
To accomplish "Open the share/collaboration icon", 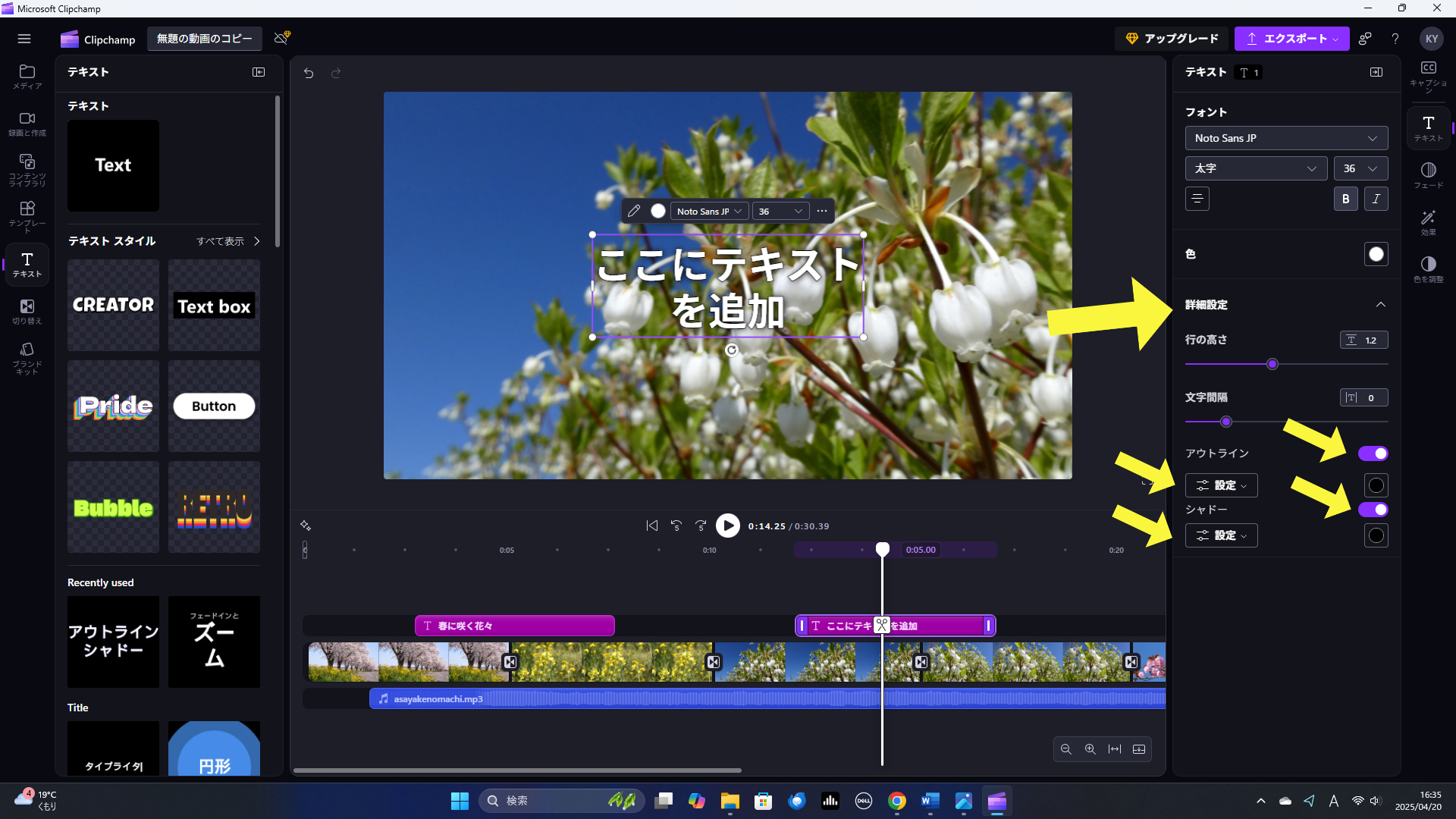I will coord(1365,39).
